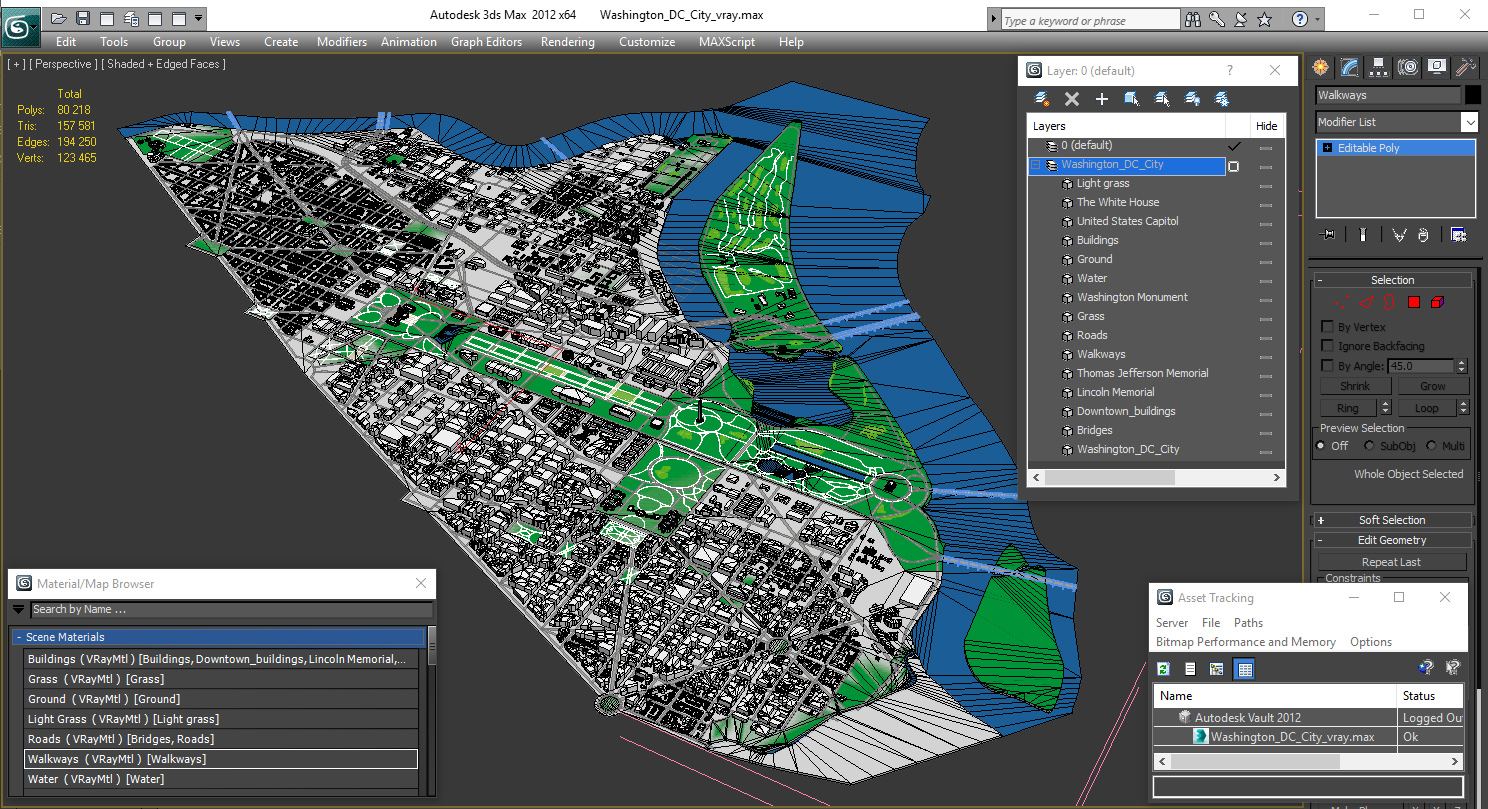The image size is (1488, 809).
Task: Enable the Ignore Backfacing checkbox
Action: [x=1328, y=346]
